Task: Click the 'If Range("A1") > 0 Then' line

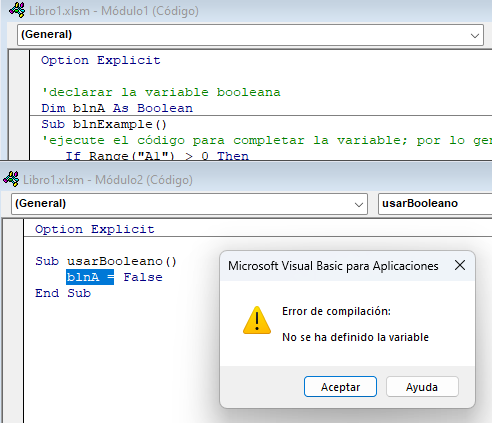Action: (157, 156)
